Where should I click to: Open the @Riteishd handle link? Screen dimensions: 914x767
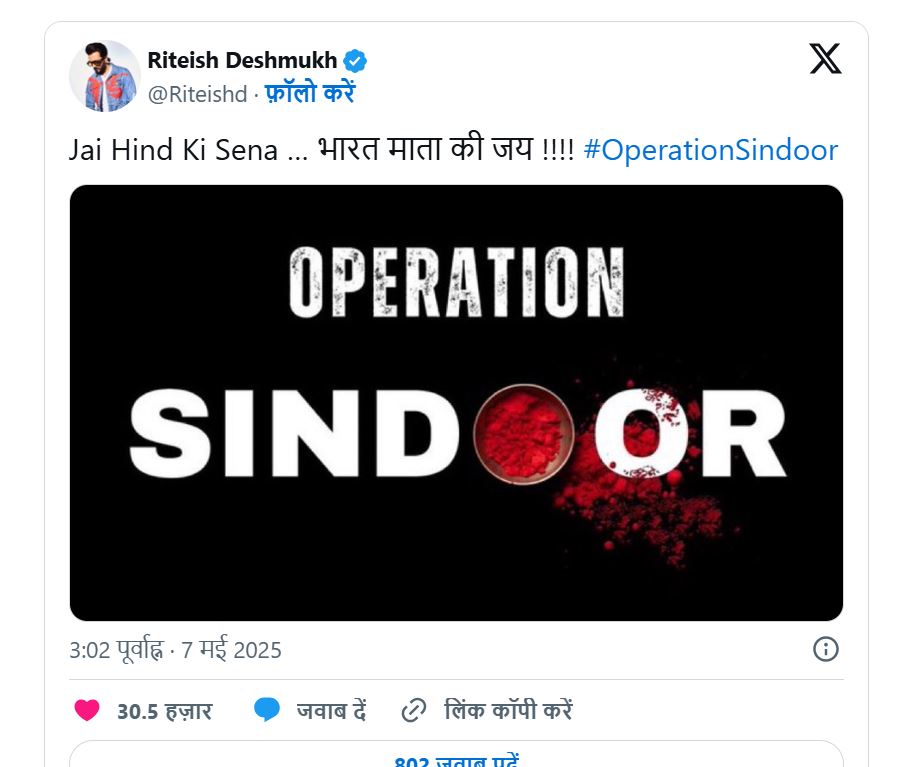[x=198, y=94]
